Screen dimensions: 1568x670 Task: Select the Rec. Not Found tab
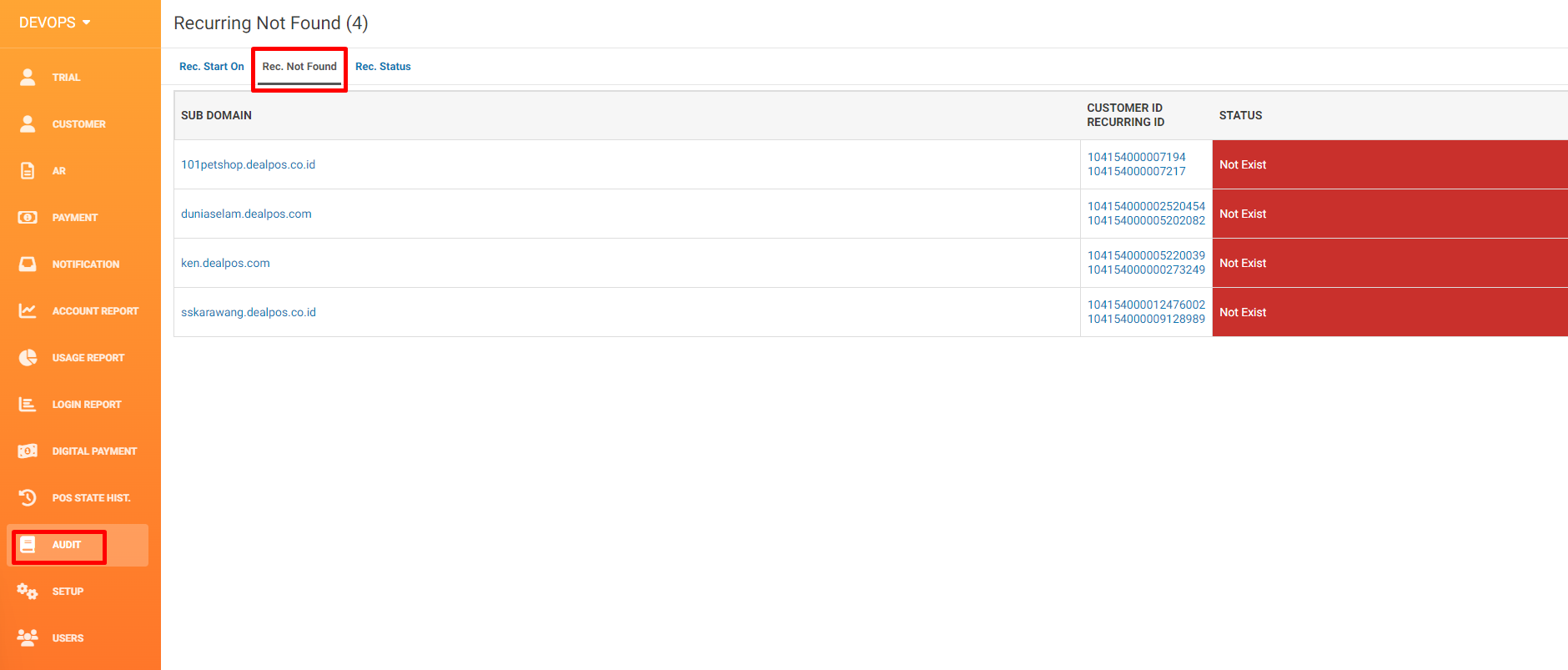(x=299, y=67)
